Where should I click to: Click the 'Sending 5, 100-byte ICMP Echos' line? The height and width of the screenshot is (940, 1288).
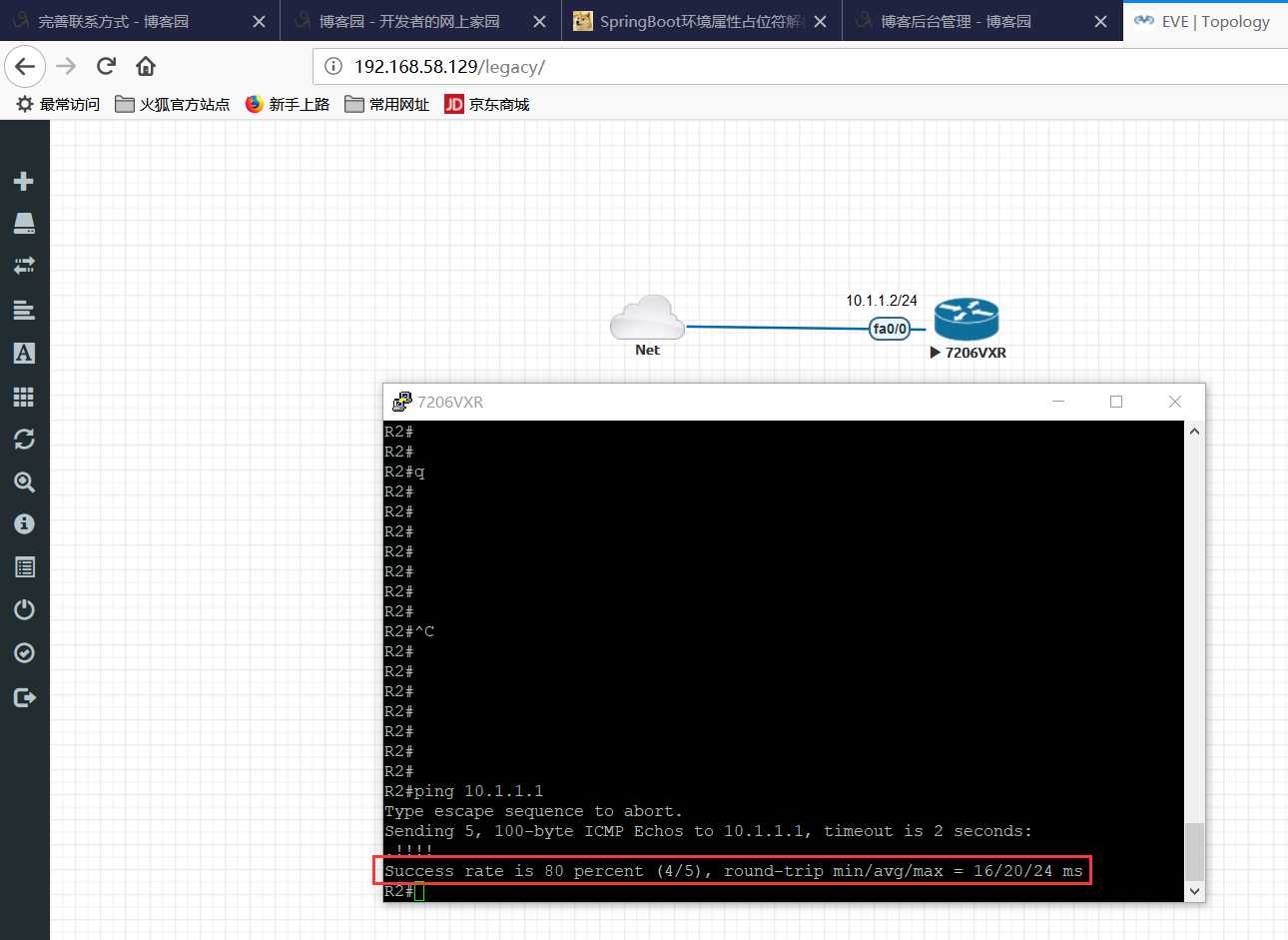point(709,831)
